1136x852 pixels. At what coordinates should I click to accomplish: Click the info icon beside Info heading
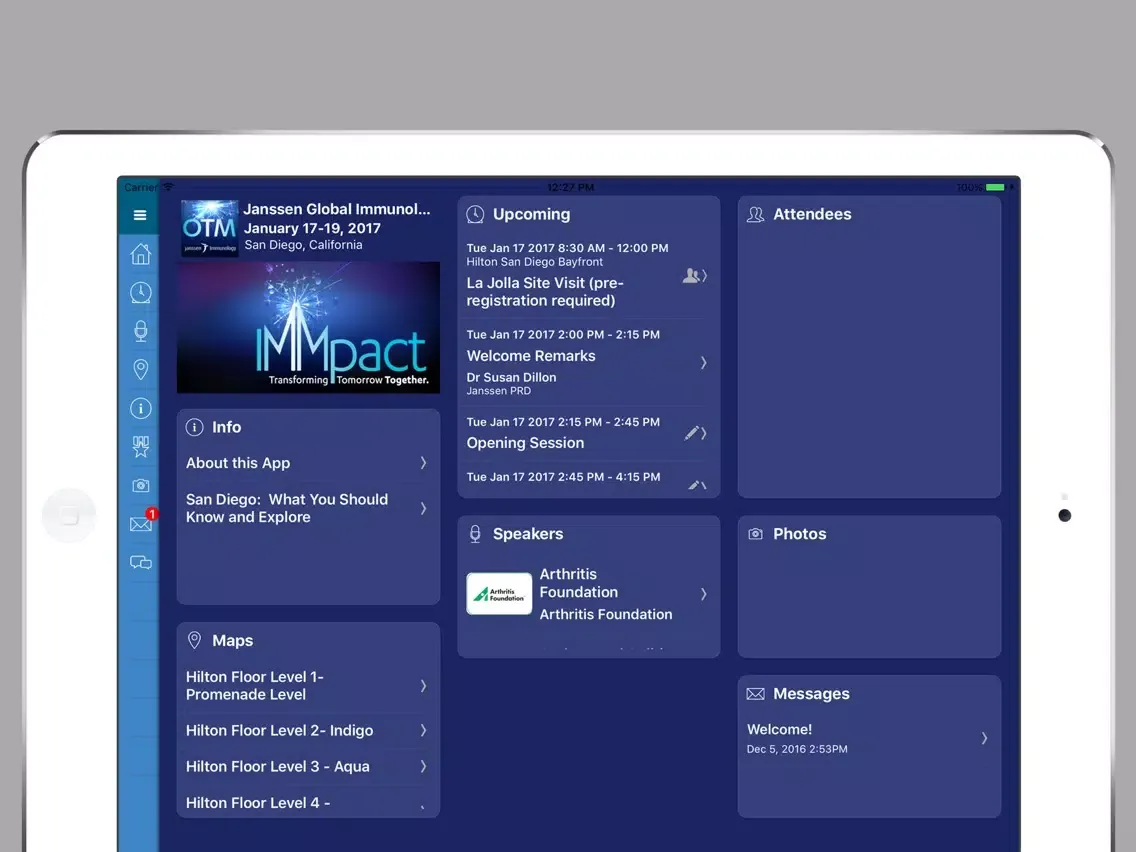pos(194,427)
